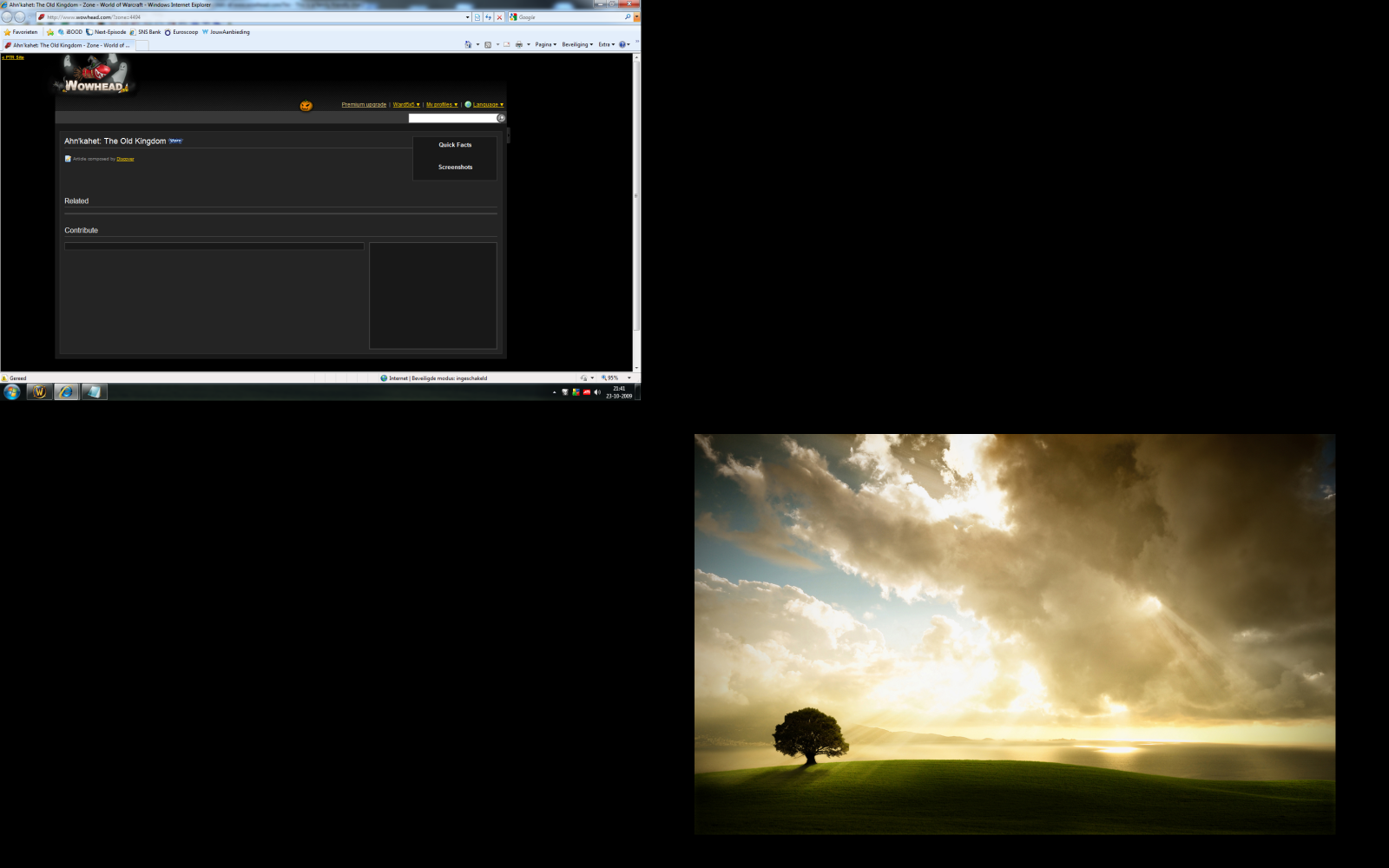
Task: Click the Print icon in command bar
Action: pyautogui.click(x=519, y=44)
